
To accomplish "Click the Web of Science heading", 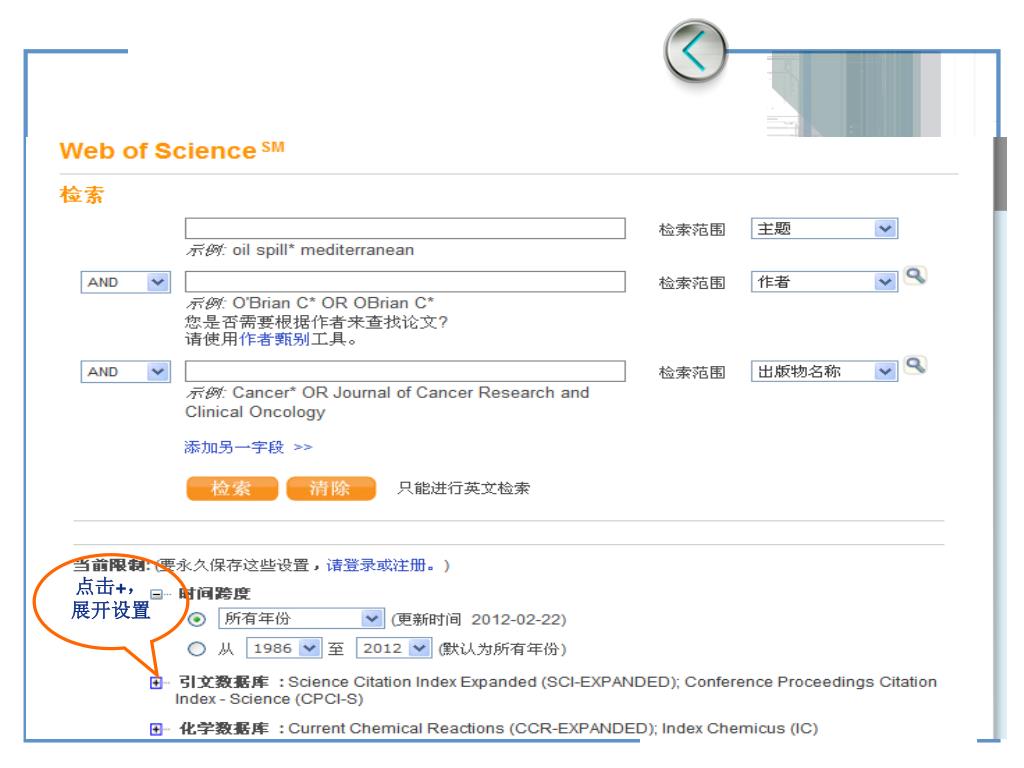I will tap(172, 150).
